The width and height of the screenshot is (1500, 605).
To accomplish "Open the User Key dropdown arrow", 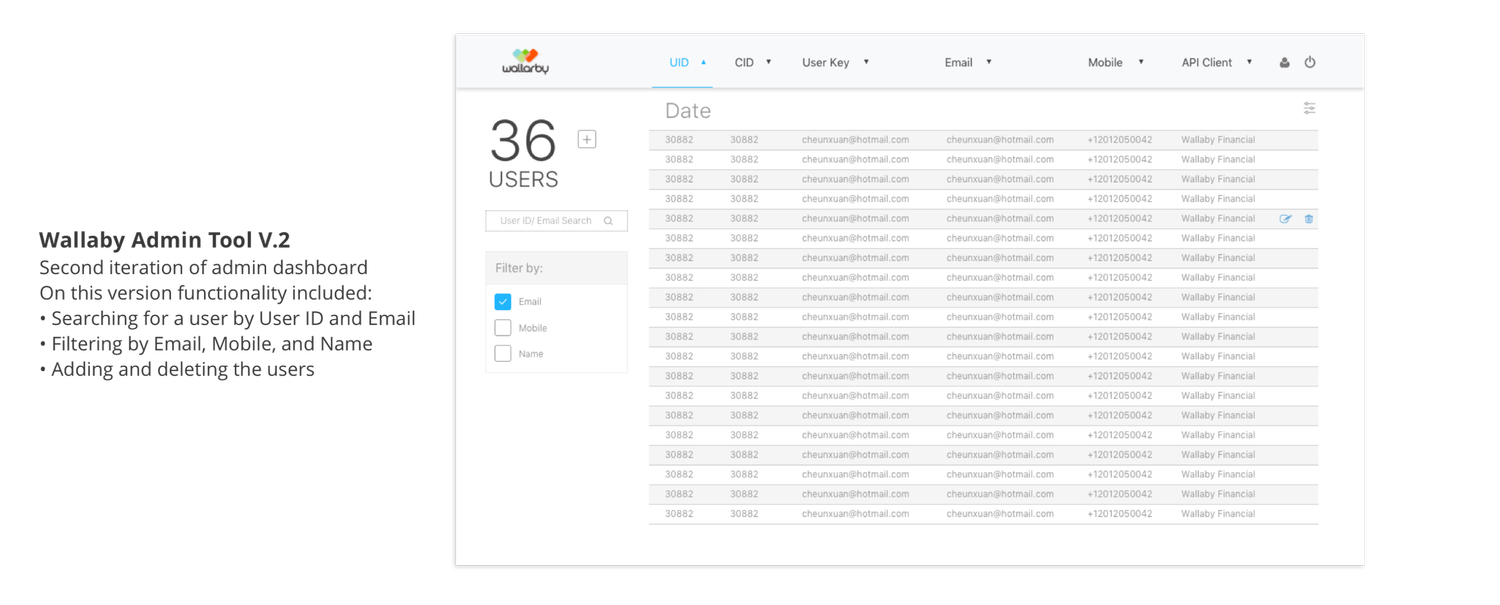I will (866, 62).
